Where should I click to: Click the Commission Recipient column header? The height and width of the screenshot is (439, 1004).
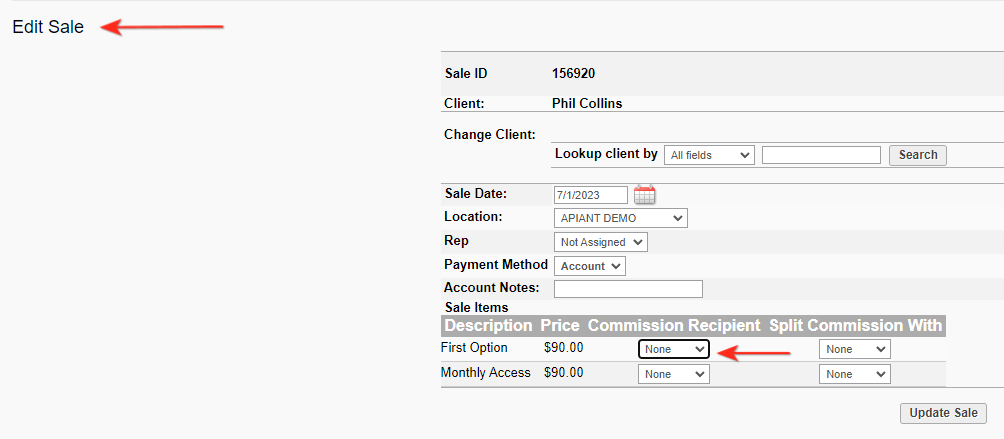pyautogui.click(x=674, y=326)
